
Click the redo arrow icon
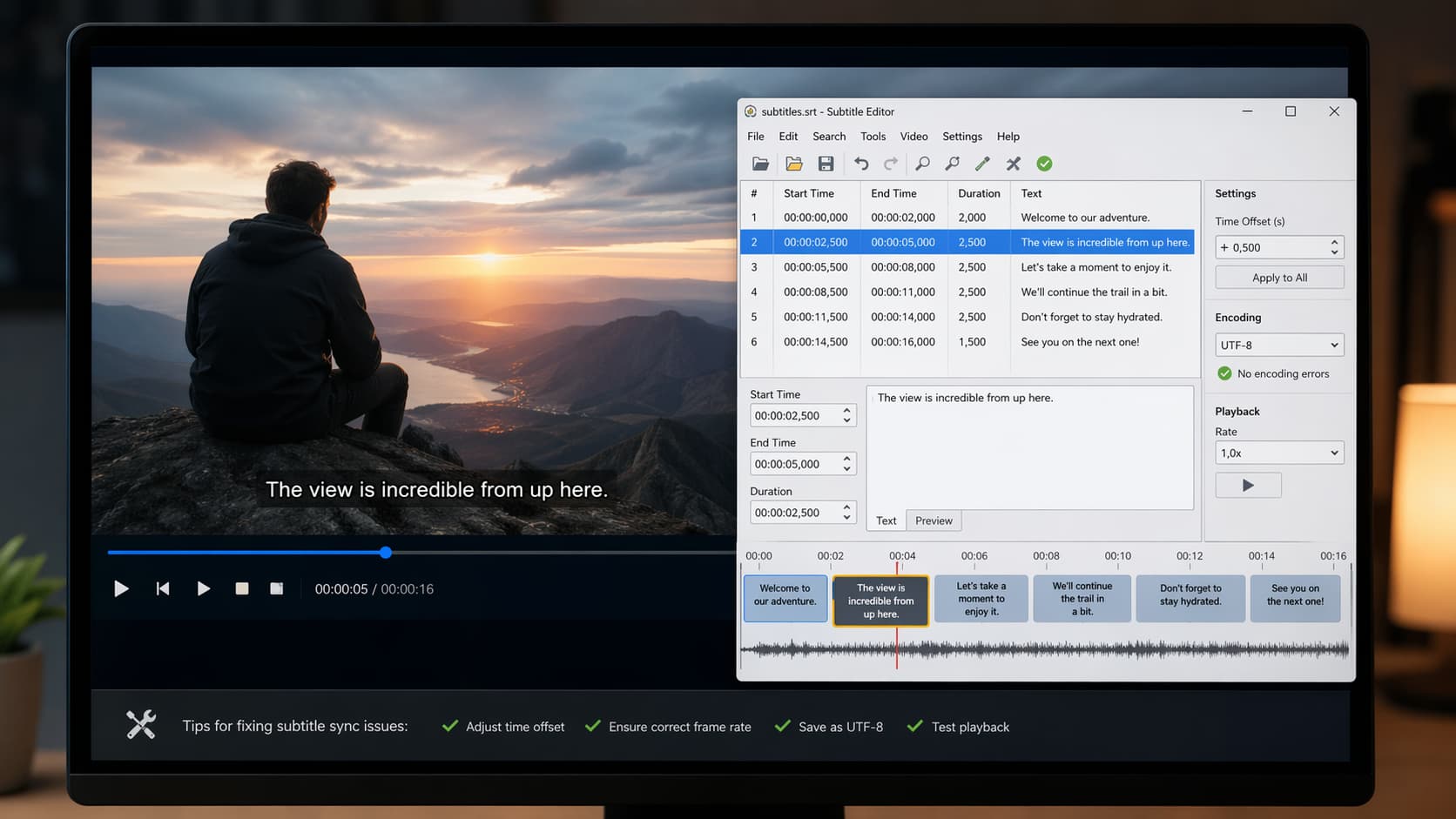pos(891,164)
